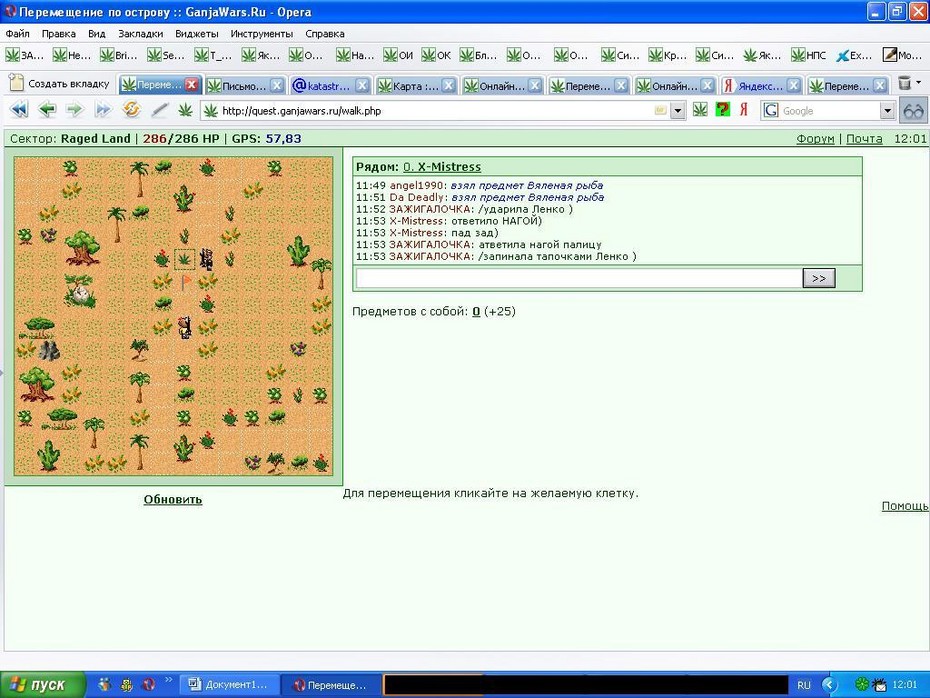Click the Forward green arrow icon
This screenshot has height=698, width=930.
(x=74, y=110)
